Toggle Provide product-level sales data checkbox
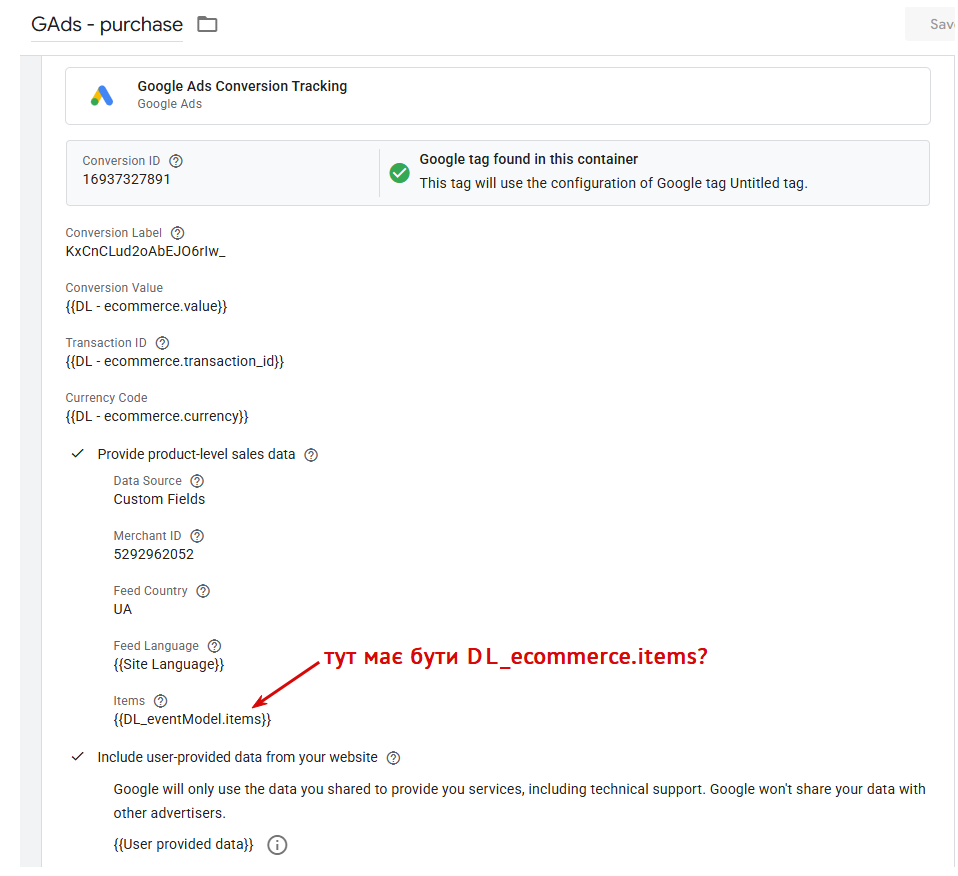This screenshot has height=876, width=958. tap(78, 454)
